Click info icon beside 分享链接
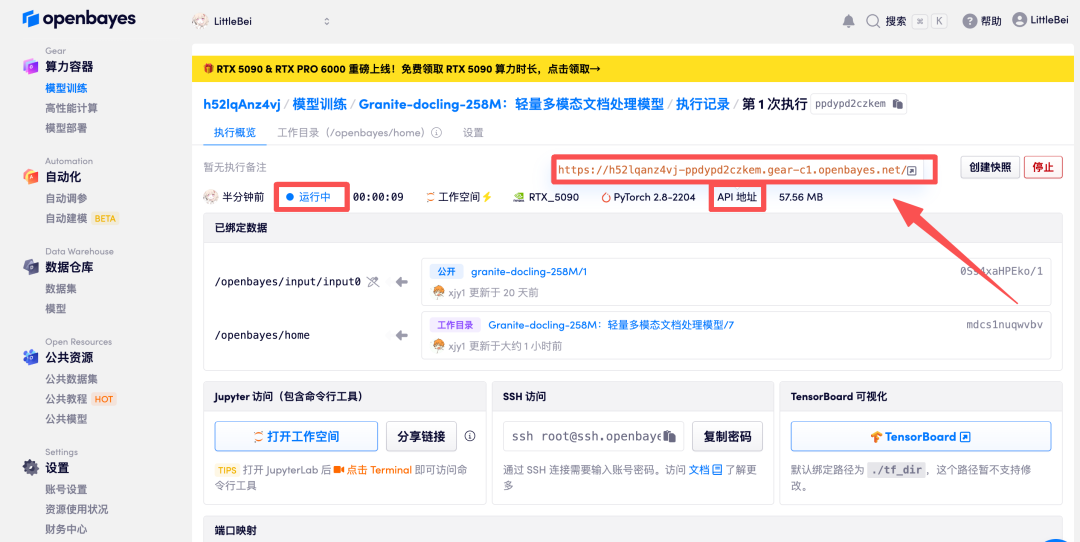Image resolution: width=1080 pixels, height=542 pixels. [470, 436]
